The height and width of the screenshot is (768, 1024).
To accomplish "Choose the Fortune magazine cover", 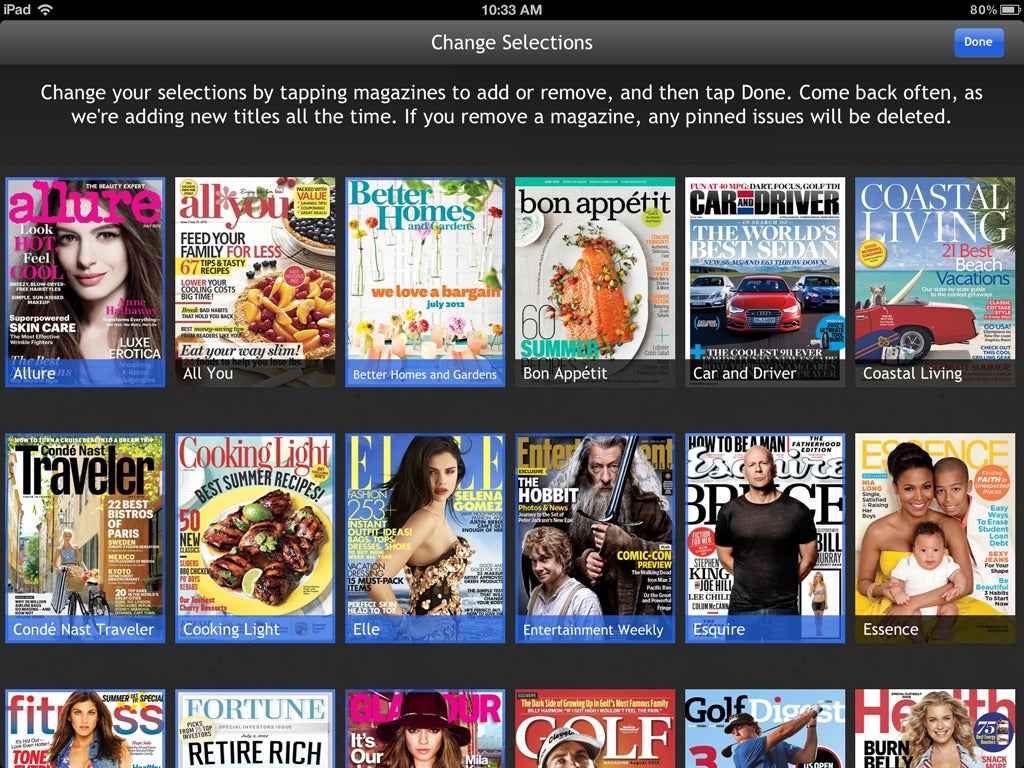I will click(x=255, y=729).
